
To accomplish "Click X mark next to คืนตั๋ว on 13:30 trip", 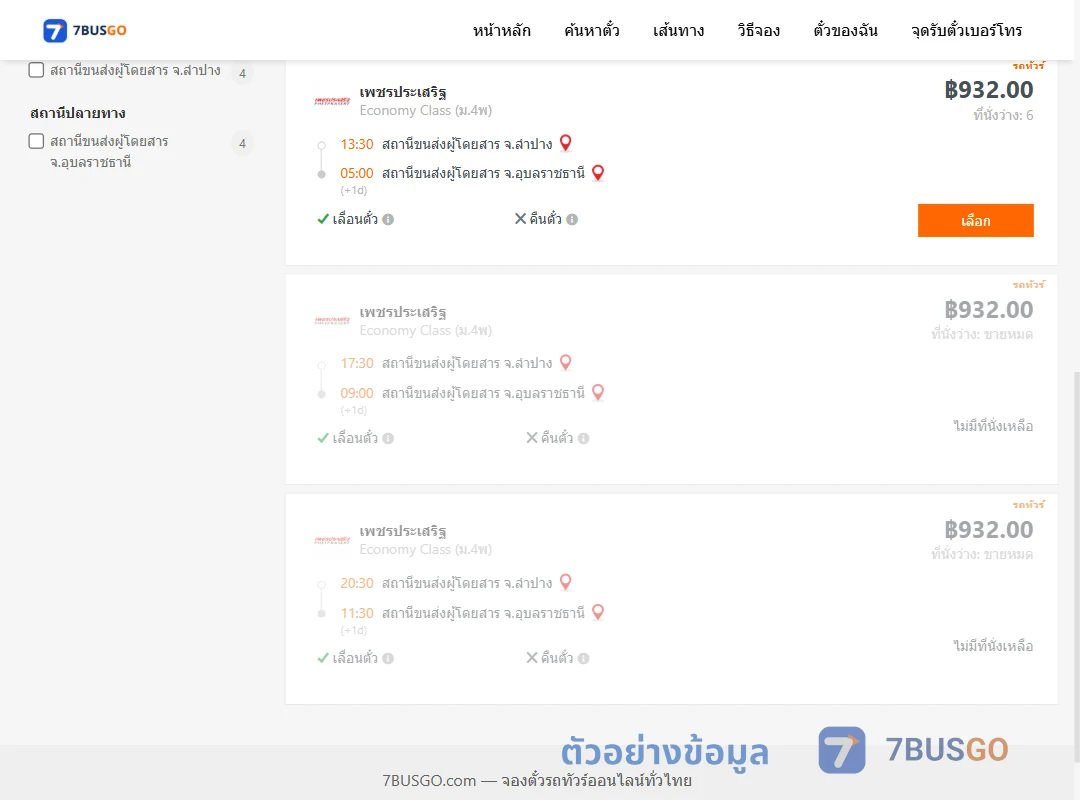I will (x=521, y=218).
